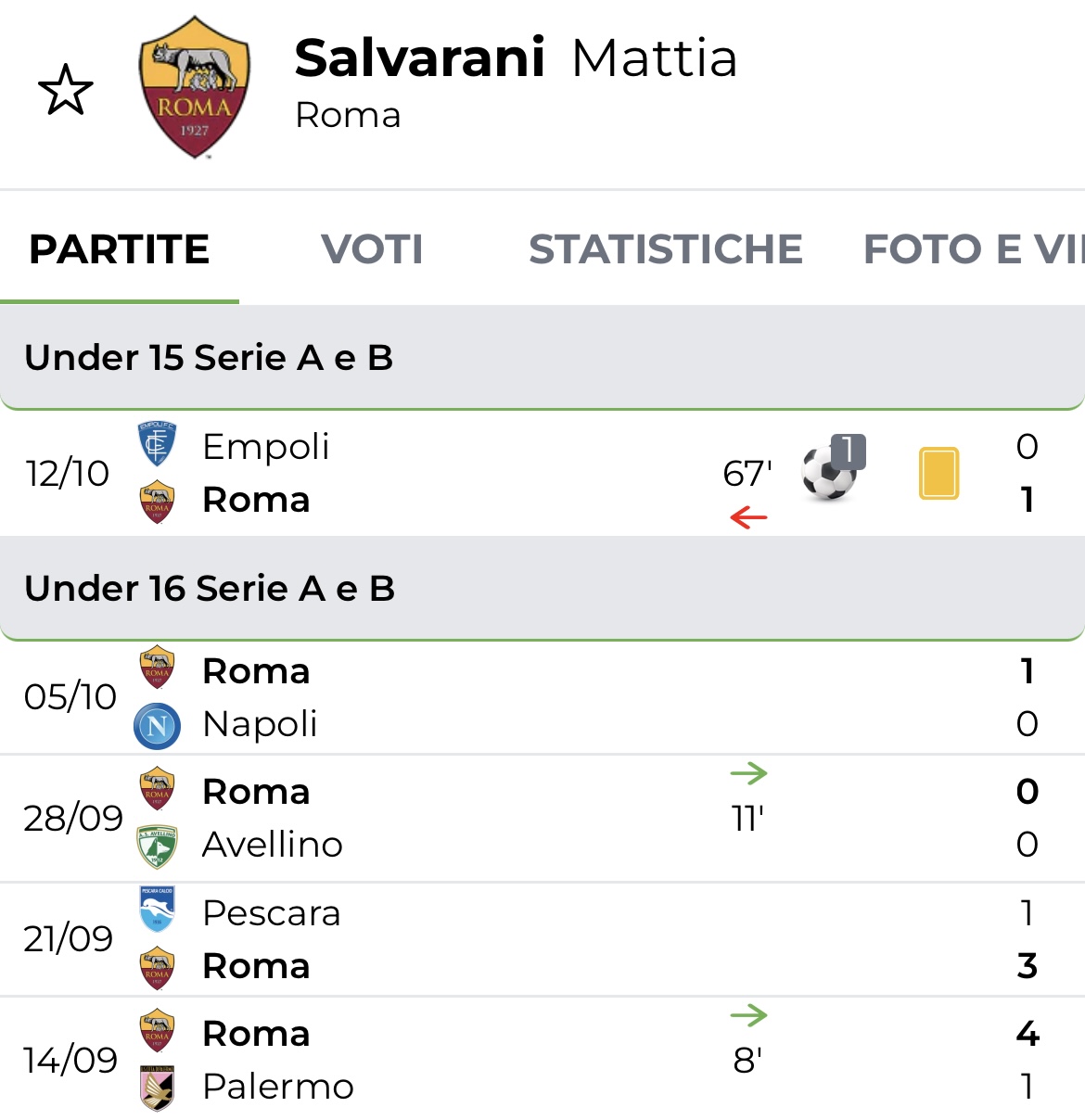Tap the Empoli team crest

point(157,444)
